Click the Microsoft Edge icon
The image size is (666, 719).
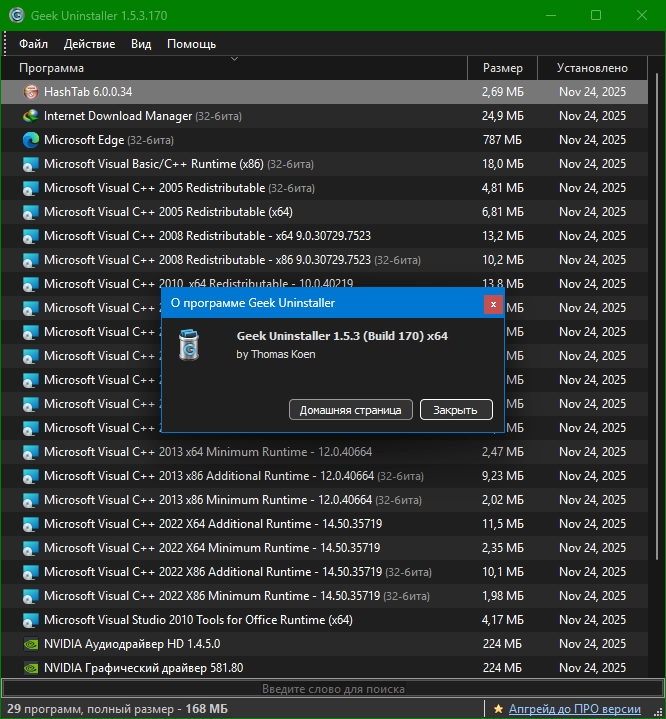pyautogui.click(x=31, y=140)
